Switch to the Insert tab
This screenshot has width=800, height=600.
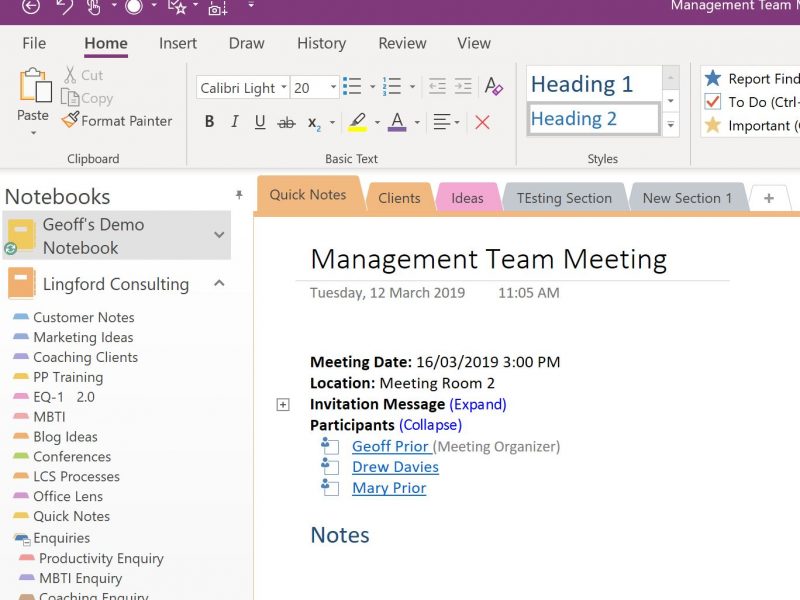[x=178, y=43]
